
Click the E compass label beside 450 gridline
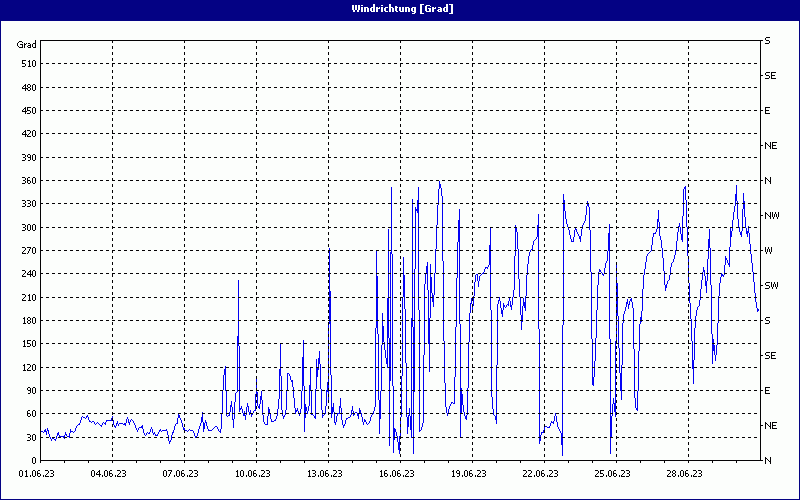(x=767, y=111)
